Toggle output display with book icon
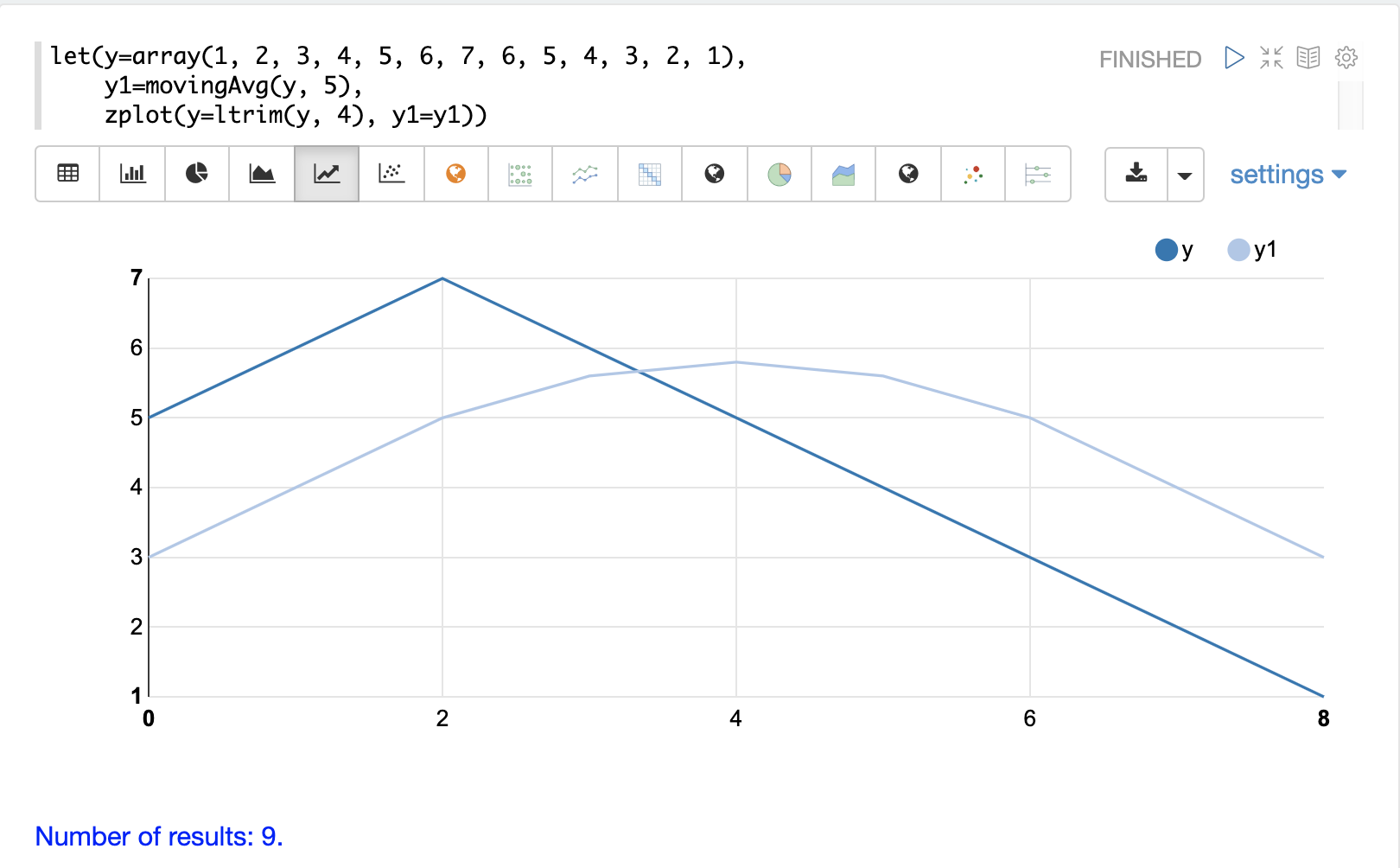 click(1308, 58)
